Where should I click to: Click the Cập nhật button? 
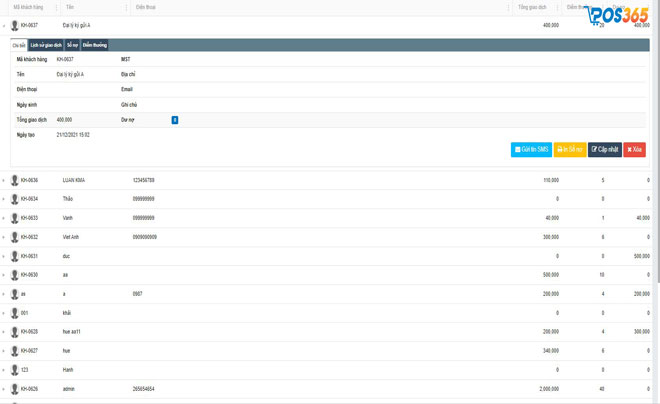605,149
